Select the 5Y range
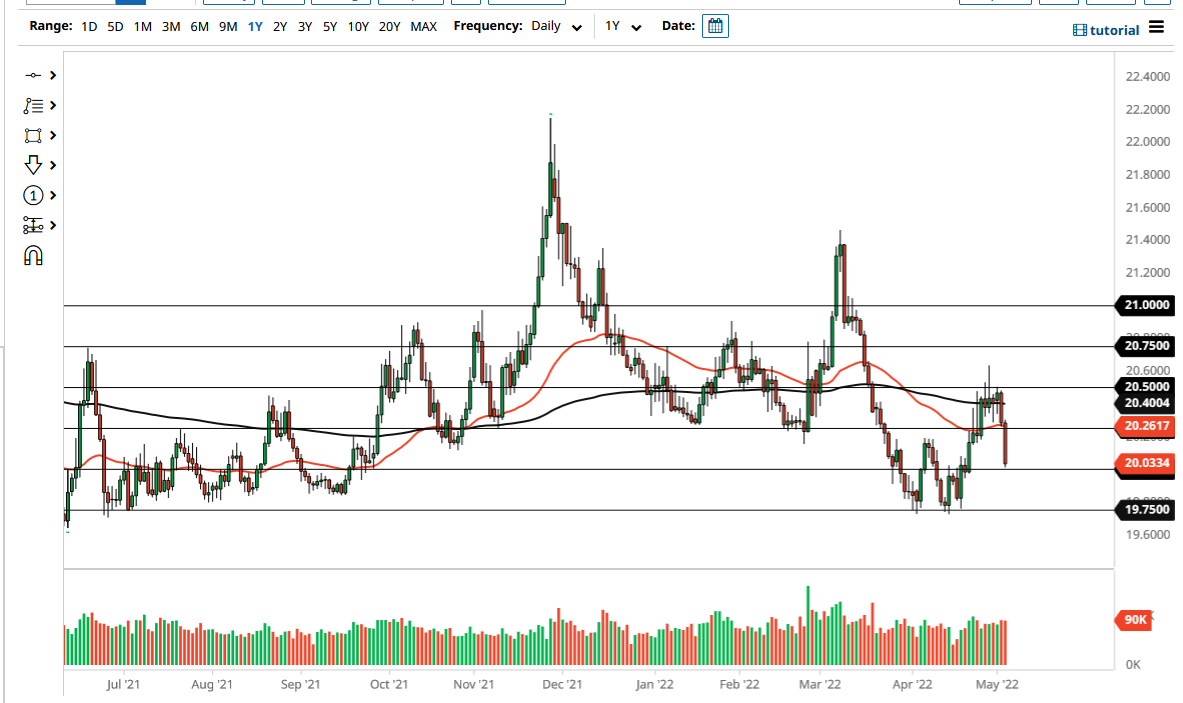 (331, 26)
